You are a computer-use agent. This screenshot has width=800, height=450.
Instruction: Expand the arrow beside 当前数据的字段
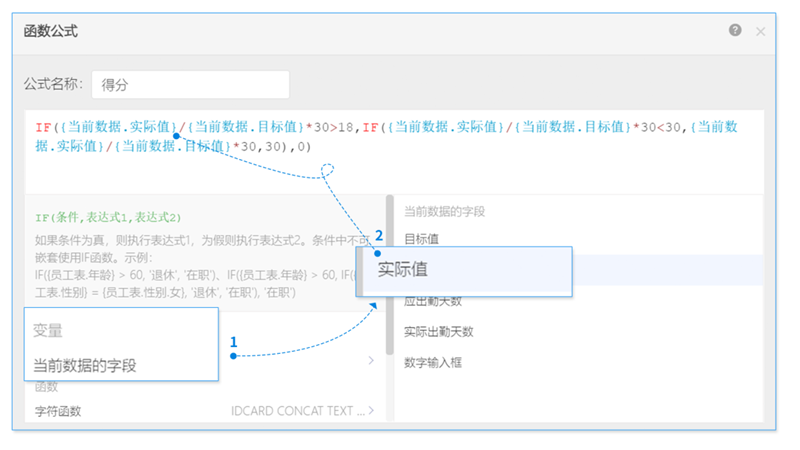371,360
